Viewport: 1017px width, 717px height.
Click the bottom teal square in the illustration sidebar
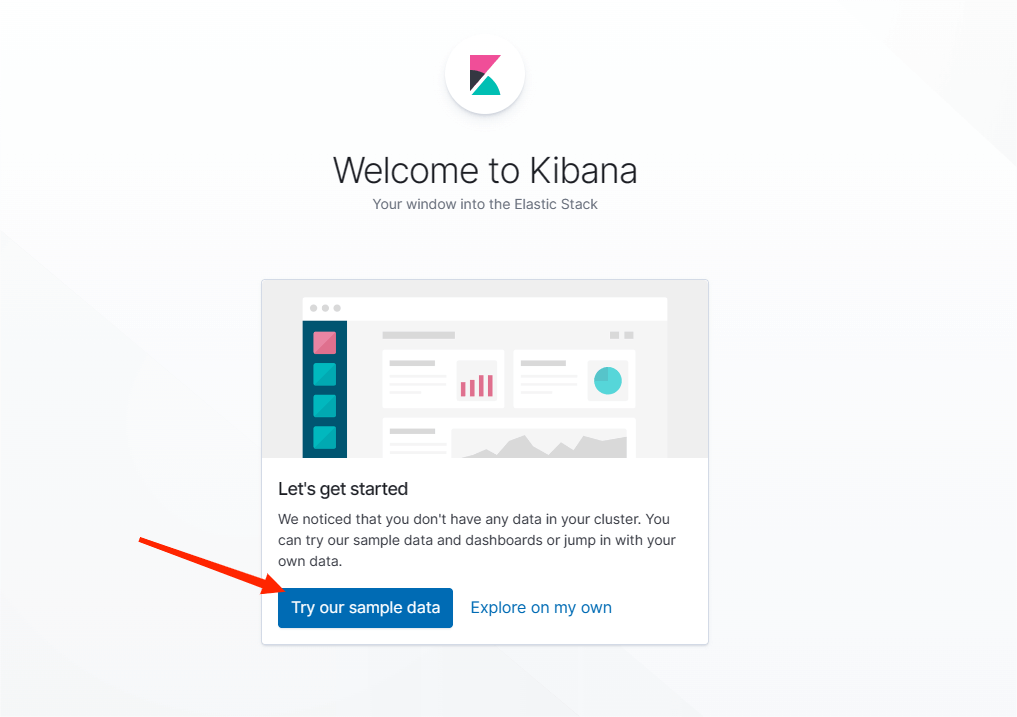click(x=324, y=437)
